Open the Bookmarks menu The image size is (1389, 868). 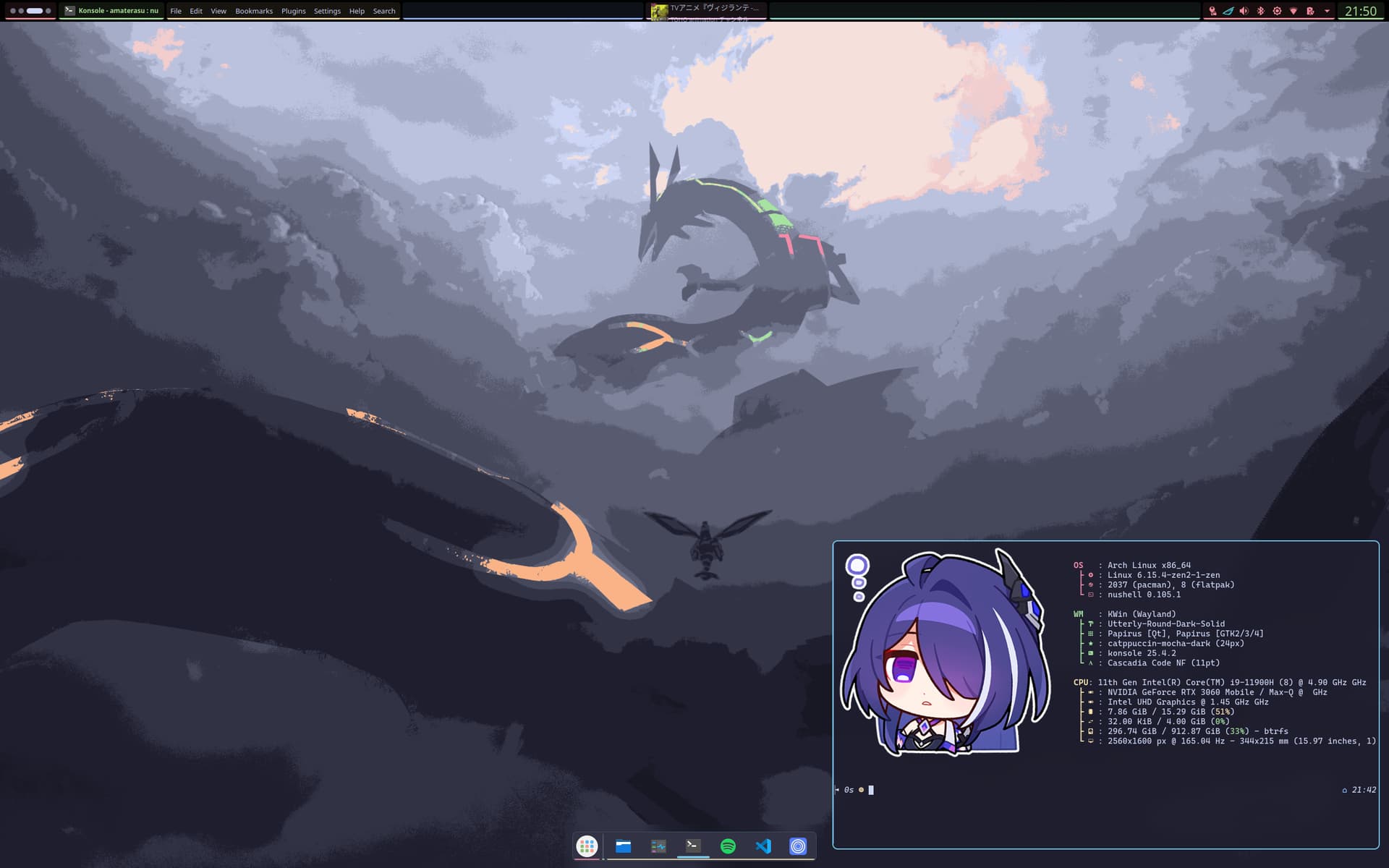pyautogui.click(x=254, y=11)
